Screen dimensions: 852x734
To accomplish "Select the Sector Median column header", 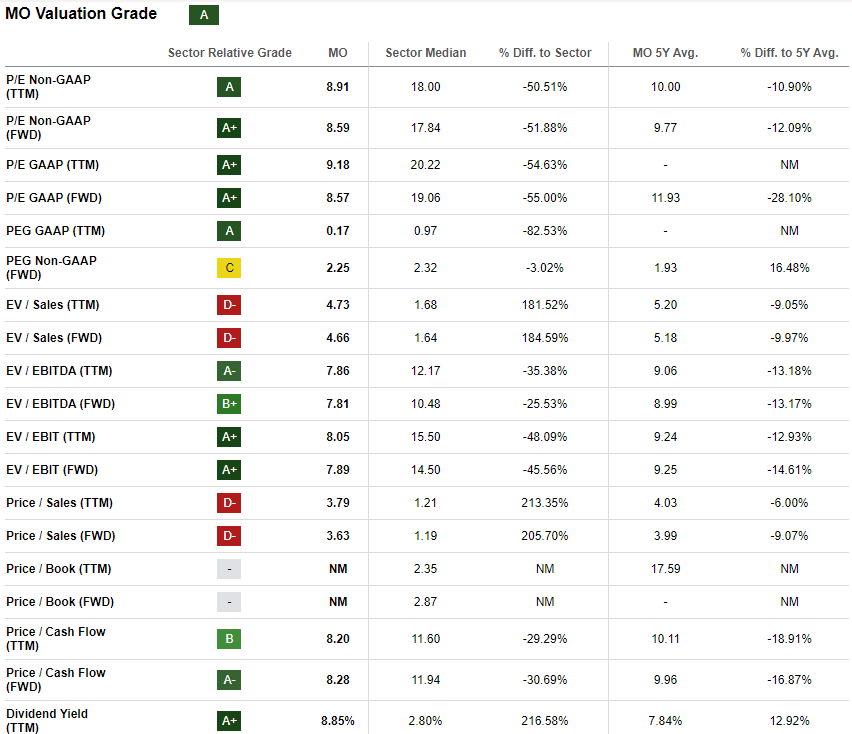I will [x=425, y=53].
